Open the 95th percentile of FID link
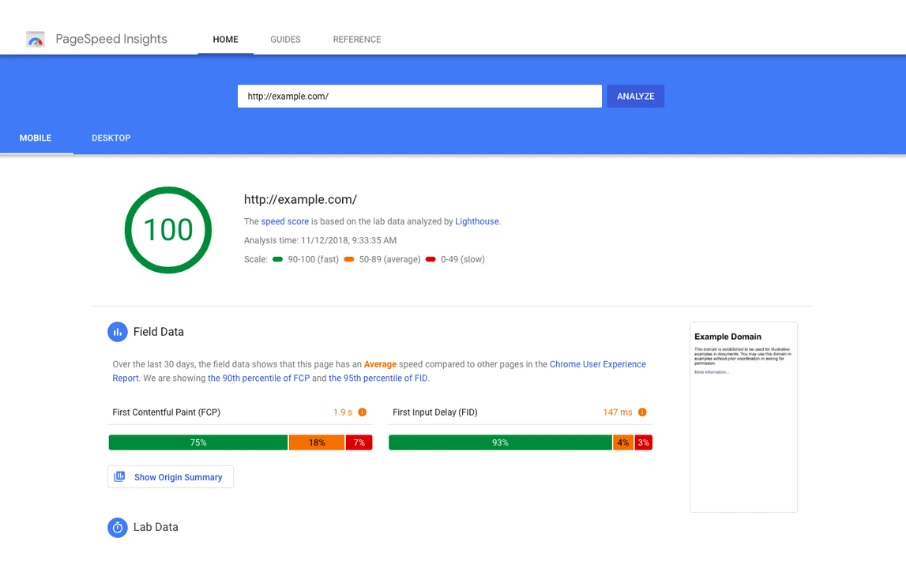The height and width of the screenshot is (566, 906). click(x=378, y=378)
